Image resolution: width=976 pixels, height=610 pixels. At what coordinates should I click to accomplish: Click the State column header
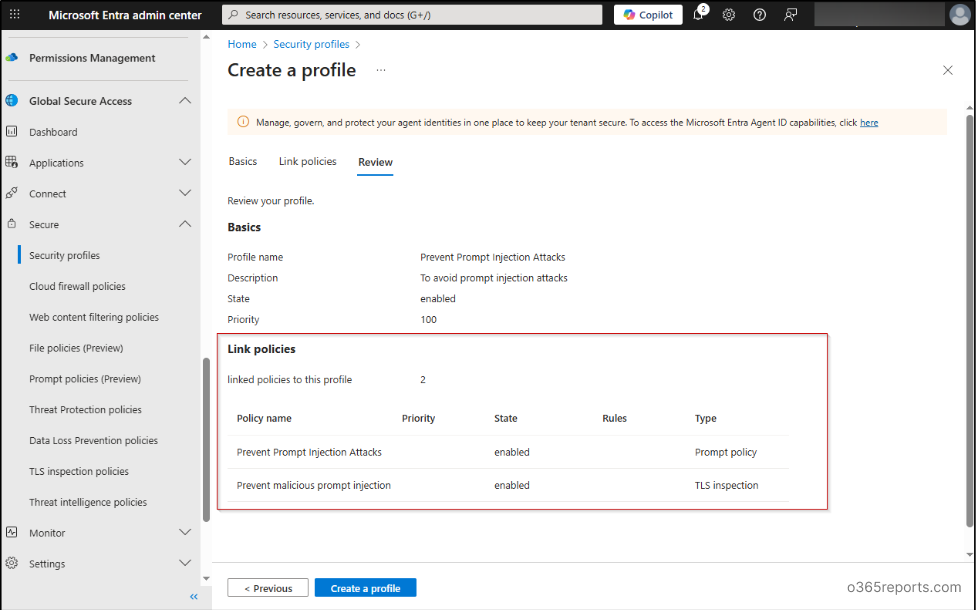(505, 418)
